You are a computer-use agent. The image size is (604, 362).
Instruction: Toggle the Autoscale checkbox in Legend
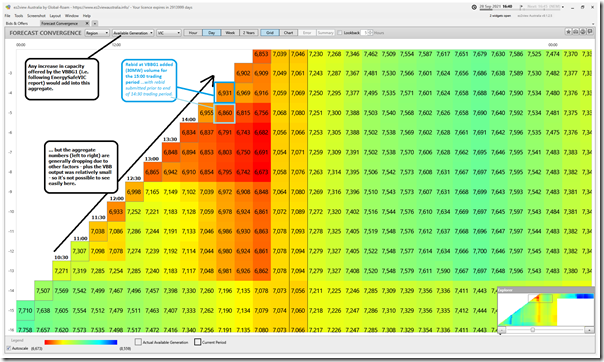pos(9,348)
